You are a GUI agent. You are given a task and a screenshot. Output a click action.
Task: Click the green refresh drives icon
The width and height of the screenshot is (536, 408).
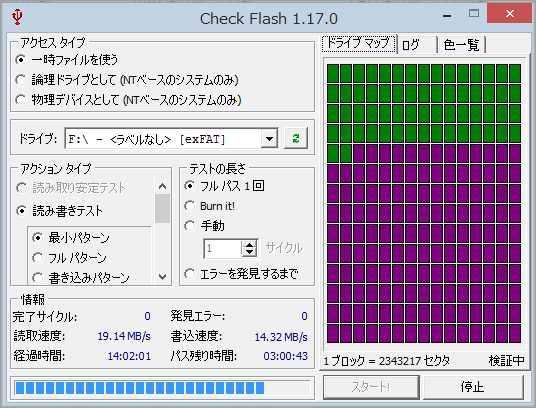tap(296, 138)
